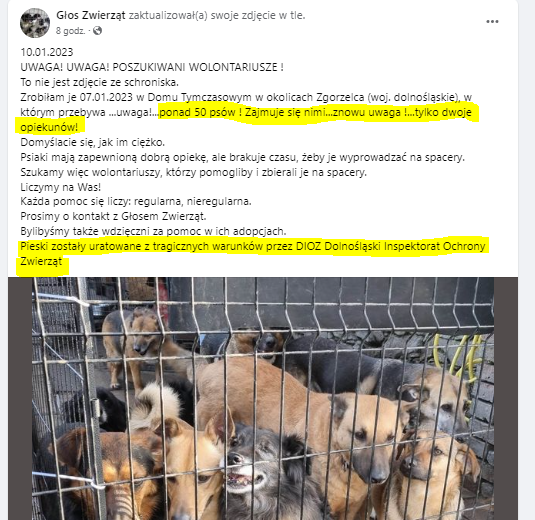Click the 'Domyślacie się, jak im ciężko' line
The image size is (535, 520).
tap(92, 142)
